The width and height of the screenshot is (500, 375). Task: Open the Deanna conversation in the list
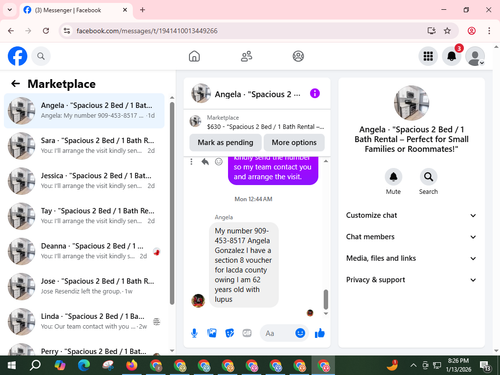click(84, 251)
